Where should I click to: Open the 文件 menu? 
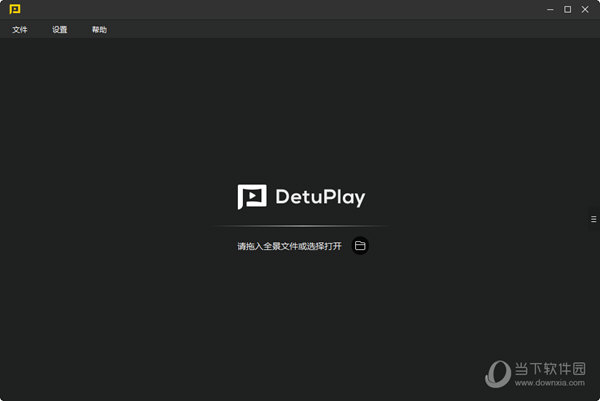click(20, 29)
